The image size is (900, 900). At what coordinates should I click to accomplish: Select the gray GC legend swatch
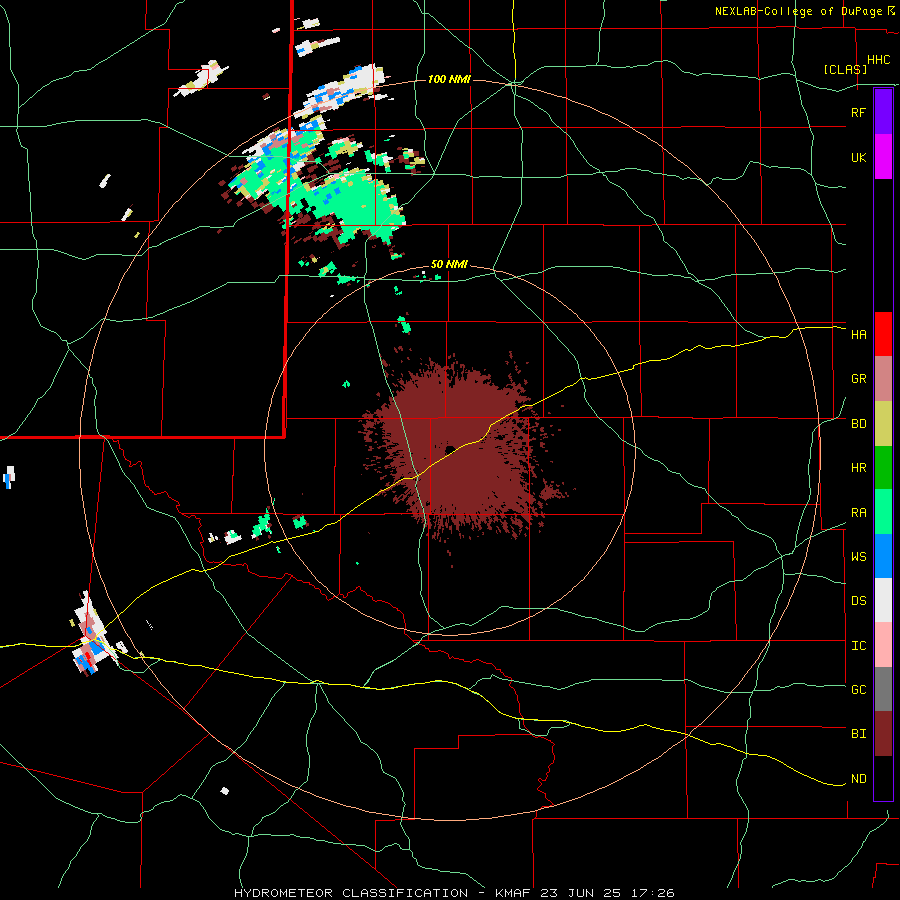pos(883,689)
